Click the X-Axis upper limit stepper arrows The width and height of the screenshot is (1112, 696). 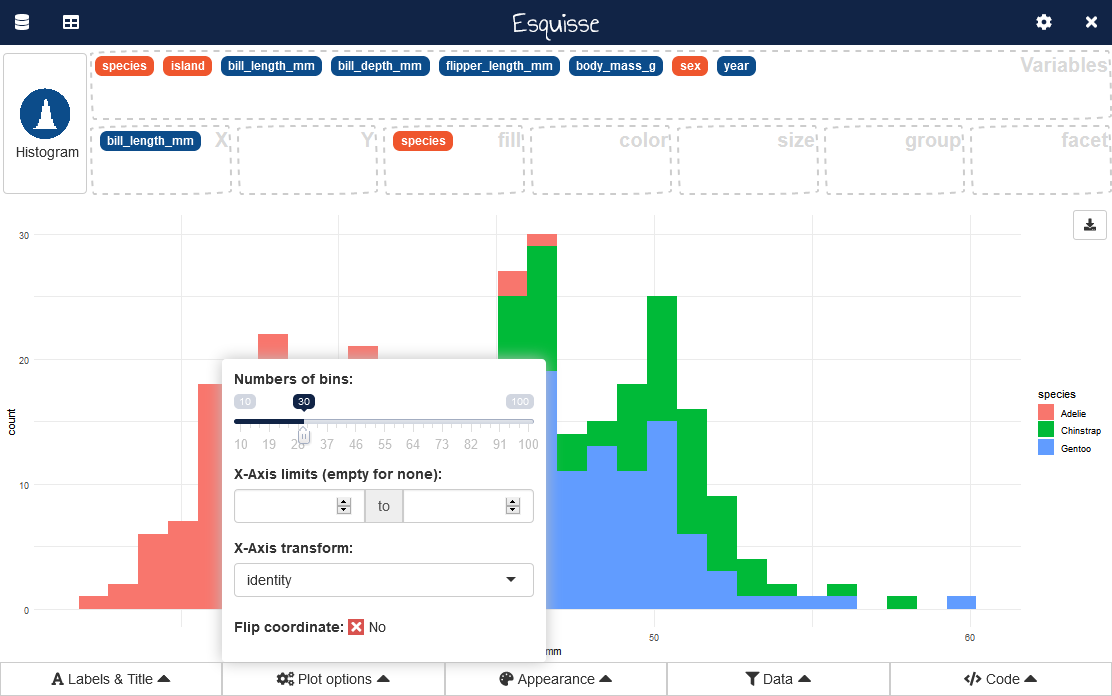point(513,506)
